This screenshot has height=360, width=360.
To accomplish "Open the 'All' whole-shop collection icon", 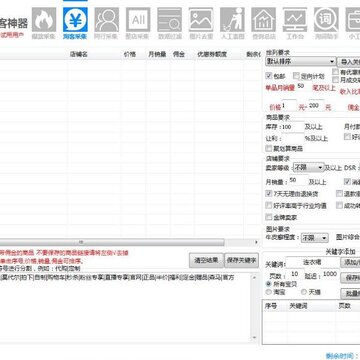I will (138, 20).
